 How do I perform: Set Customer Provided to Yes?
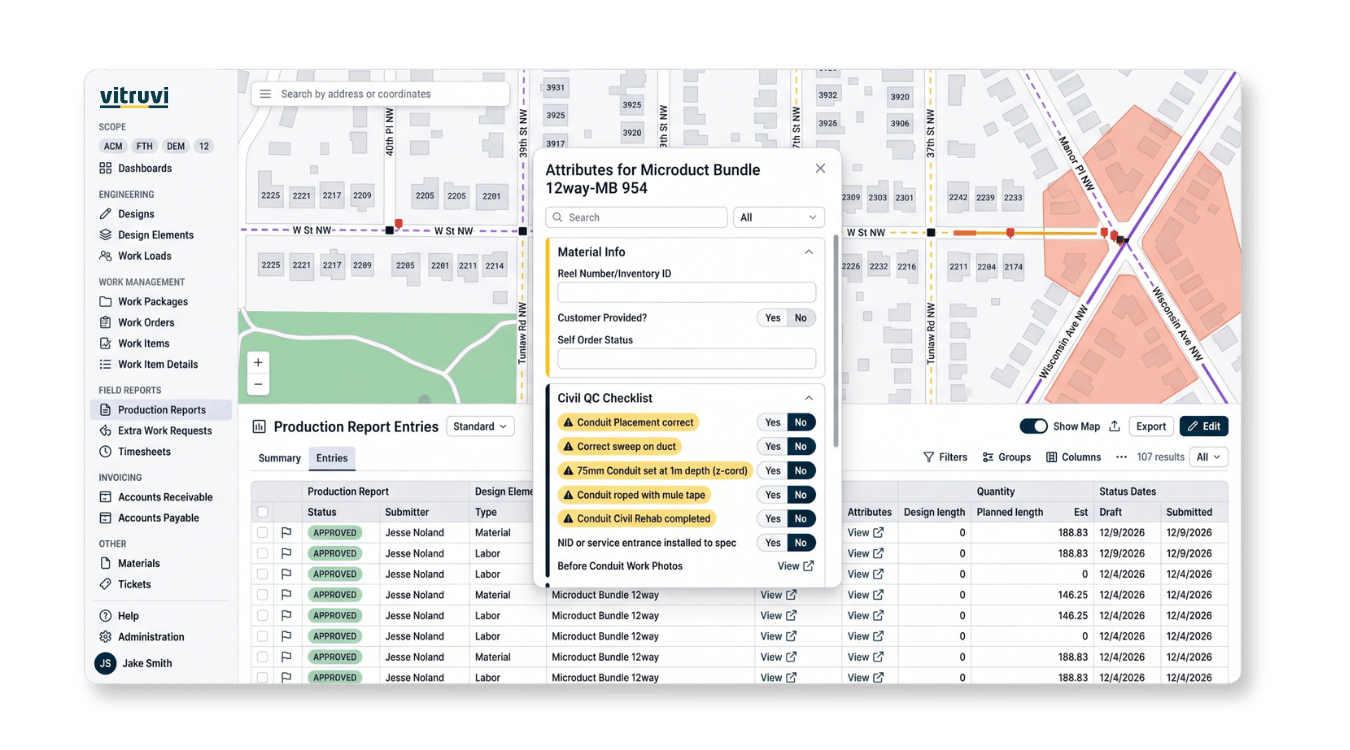point(772,318)
